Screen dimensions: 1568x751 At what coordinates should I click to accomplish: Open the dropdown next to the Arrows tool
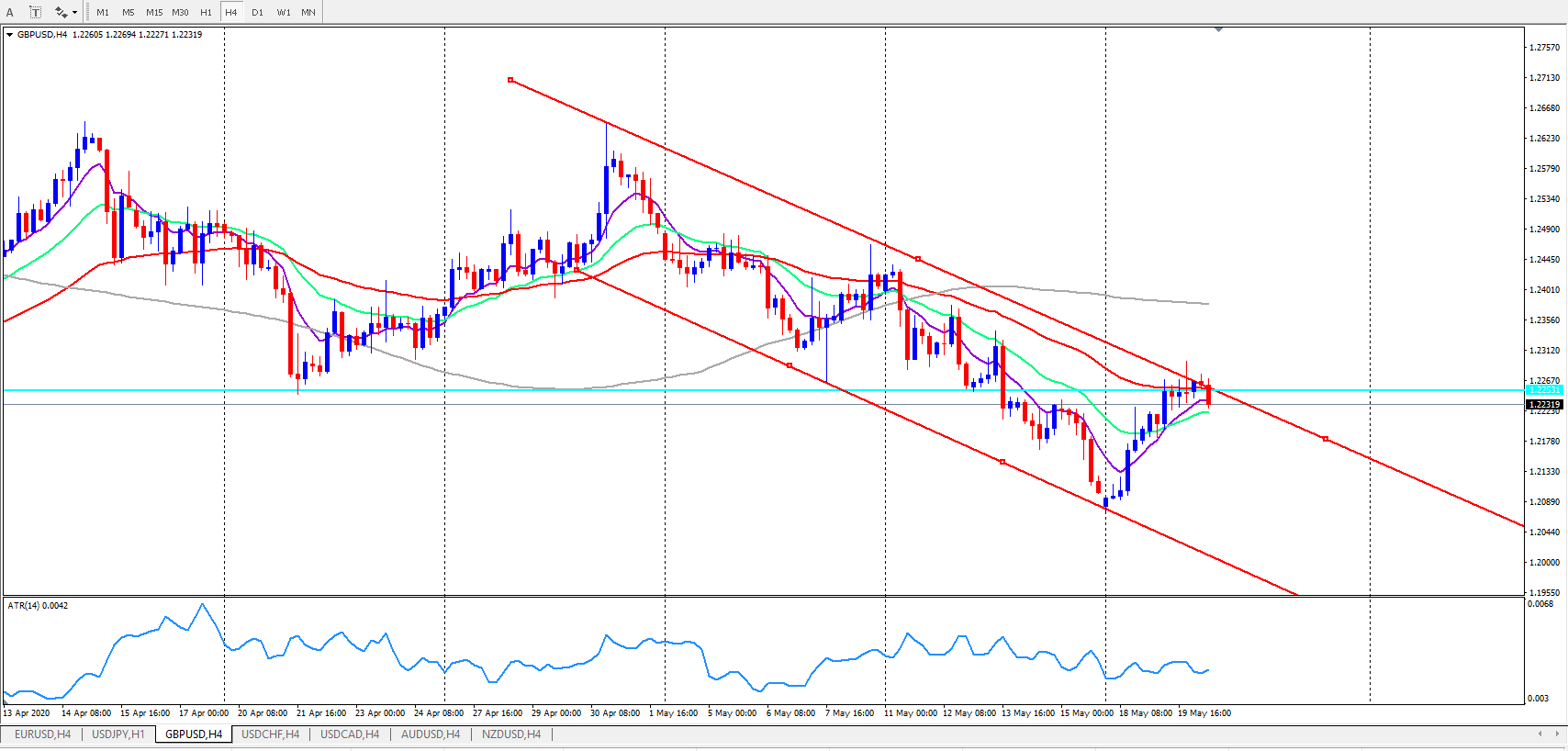pos(75,12)
